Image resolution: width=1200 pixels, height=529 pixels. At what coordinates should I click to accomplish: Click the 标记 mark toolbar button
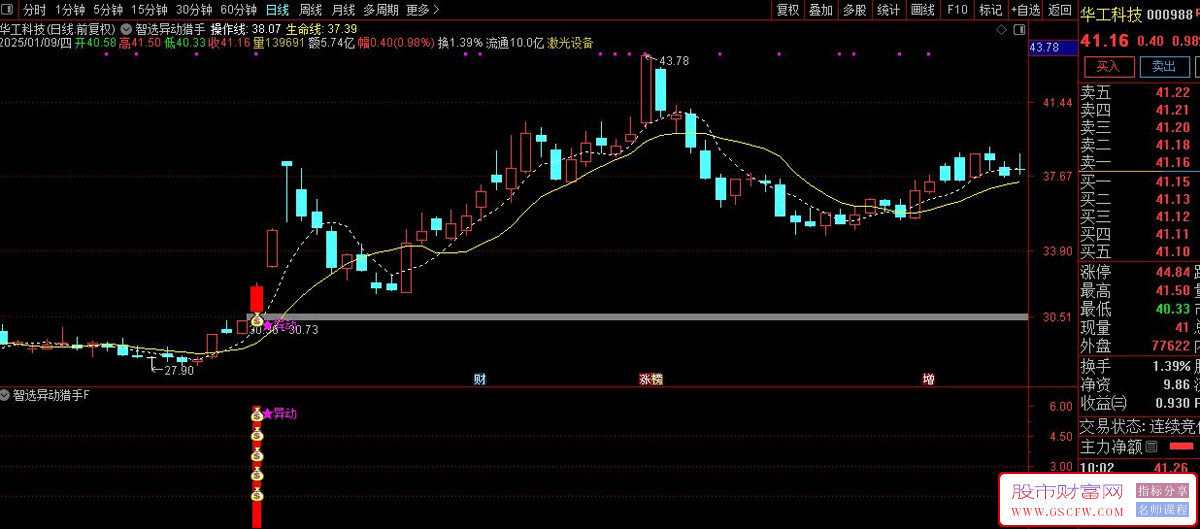click(x=990, y=10)
